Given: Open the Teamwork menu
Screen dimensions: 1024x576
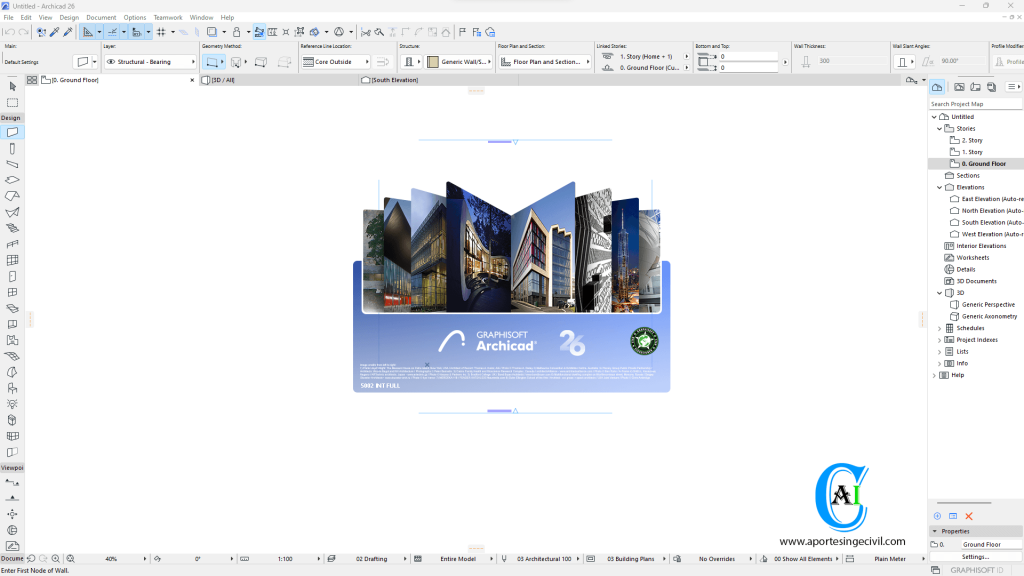Looking at the screenshot, I should point(167,17).
